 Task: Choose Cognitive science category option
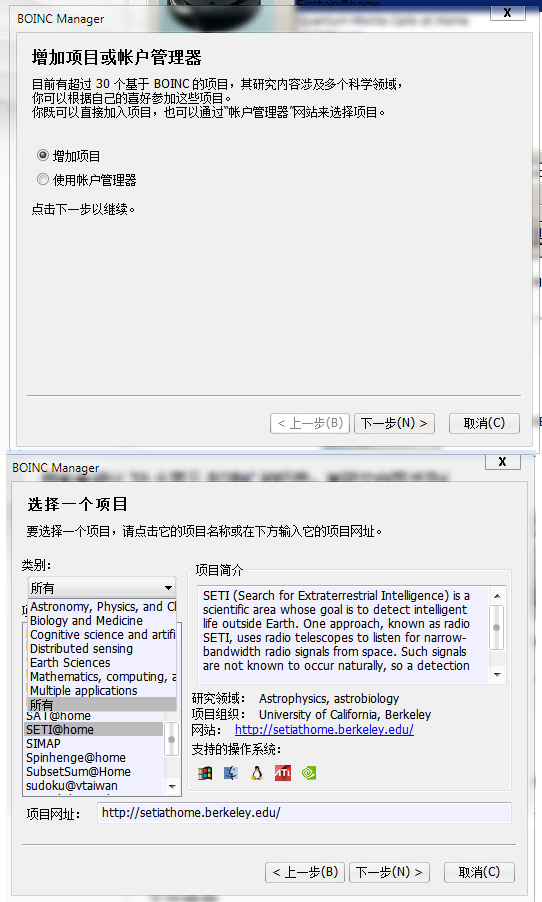[102, 635]
